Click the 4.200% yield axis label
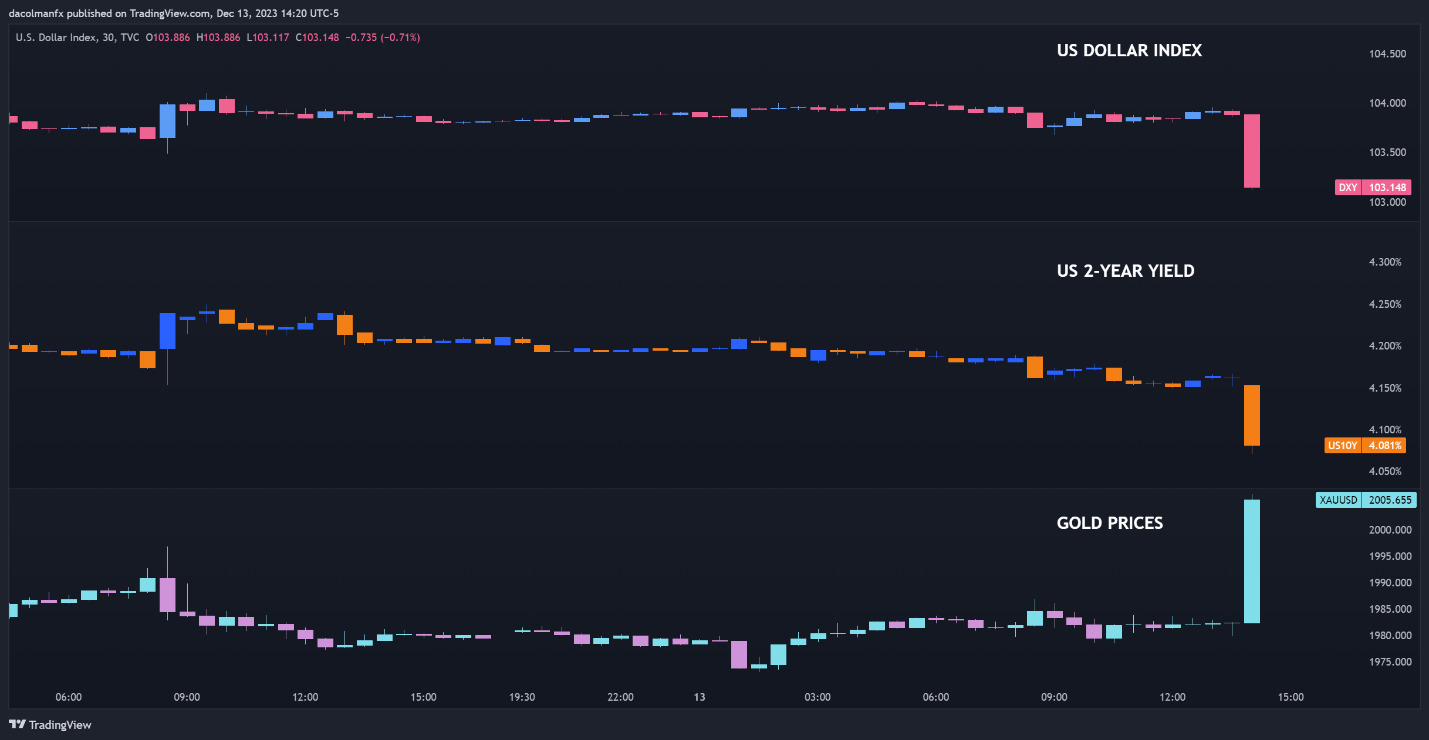1429x740 pixels. click(x=1384, y=346)
